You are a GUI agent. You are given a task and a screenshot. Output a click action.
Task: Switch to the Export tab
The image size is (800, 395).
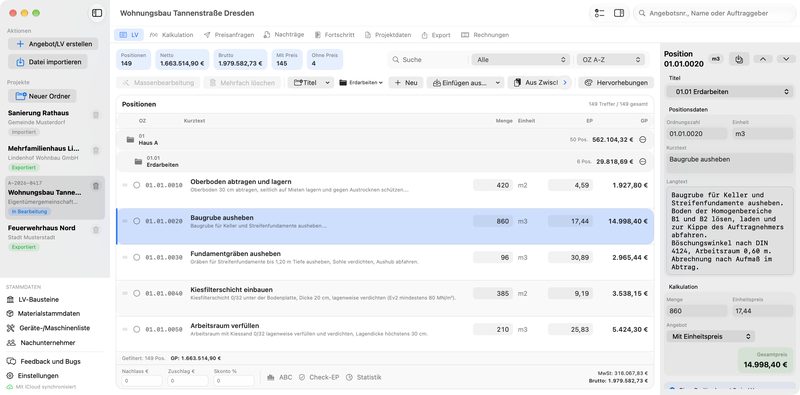tap(436, 35)
